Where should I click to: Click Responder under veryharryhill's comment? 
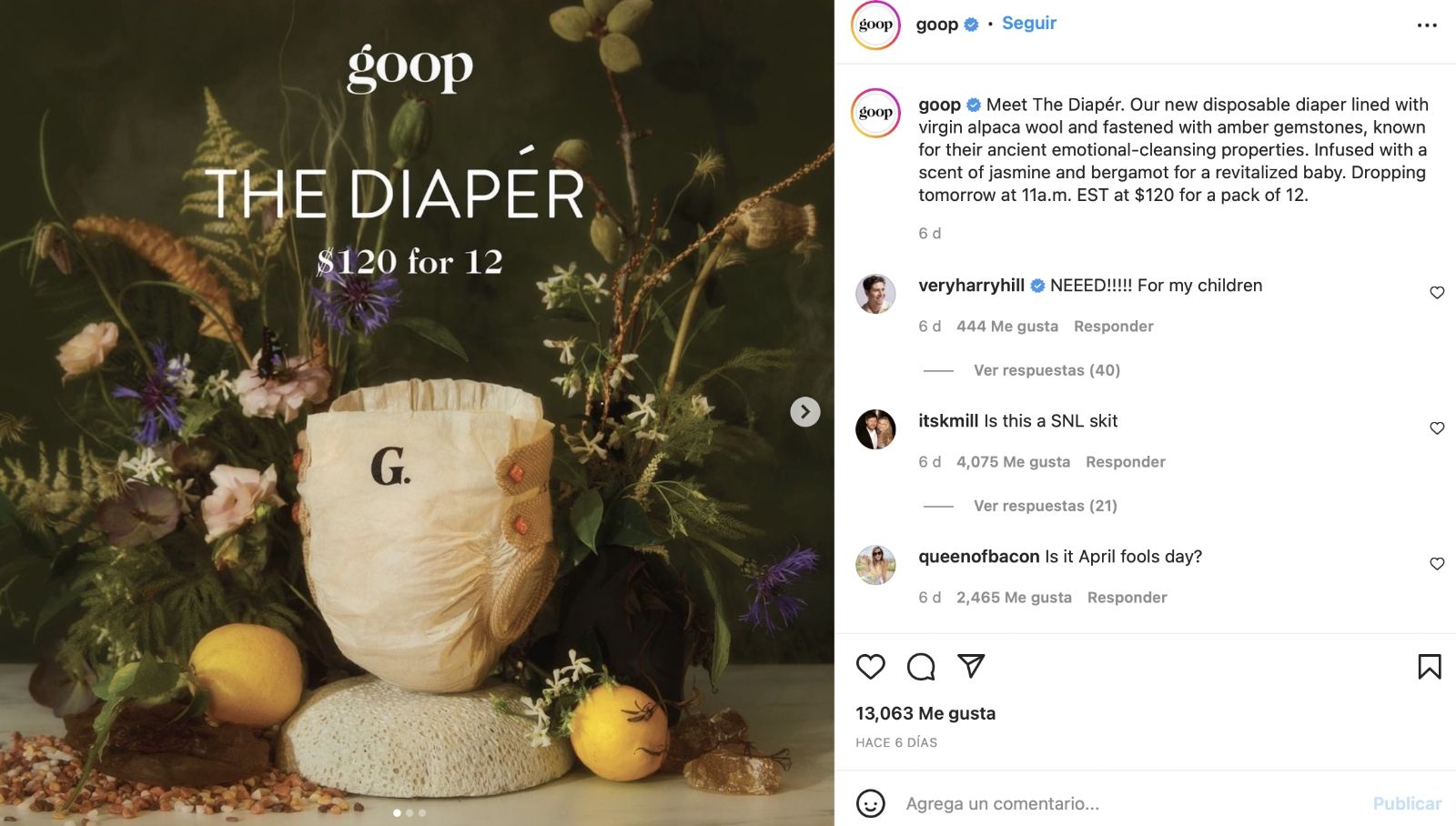(1113, 327)
